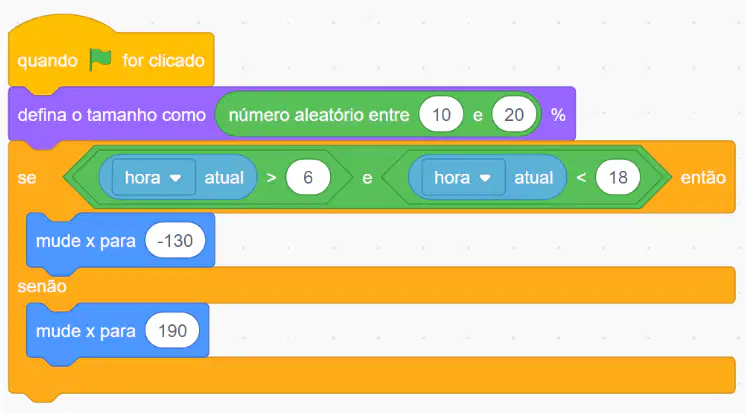Open the second 'hora' dropdown arrow
Screen dimensions: 745x413
(485, 178)
